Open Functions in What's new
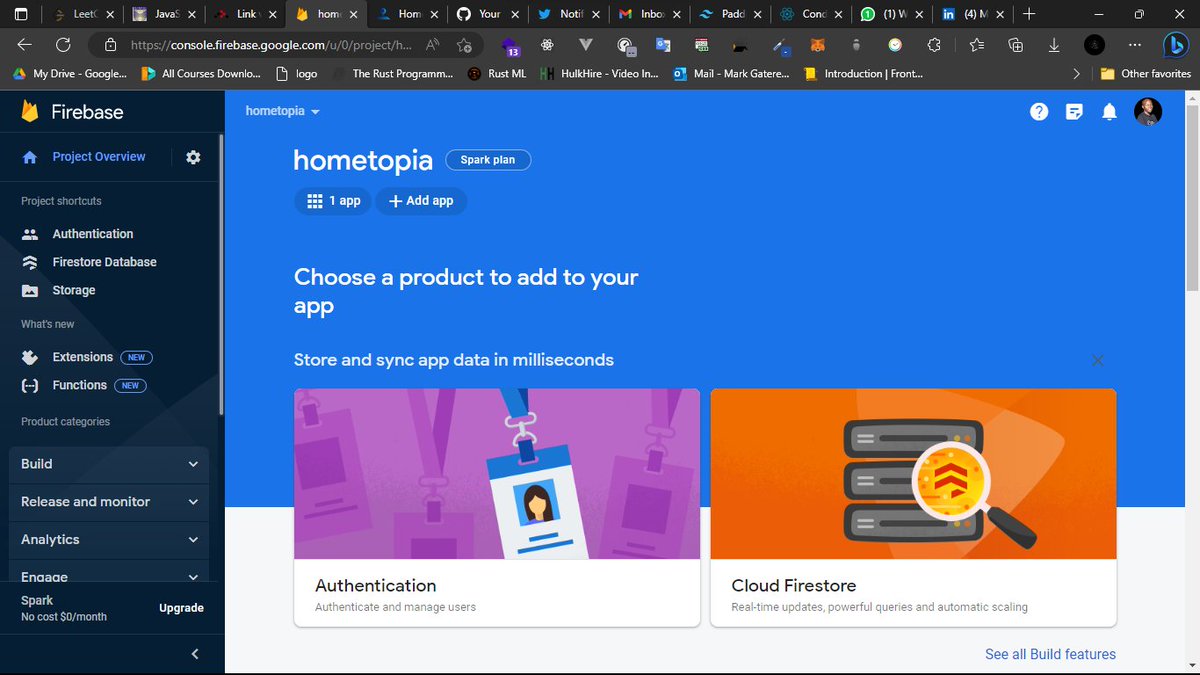1200x675 pixels. pyautogui.click(x=79, y=385)
